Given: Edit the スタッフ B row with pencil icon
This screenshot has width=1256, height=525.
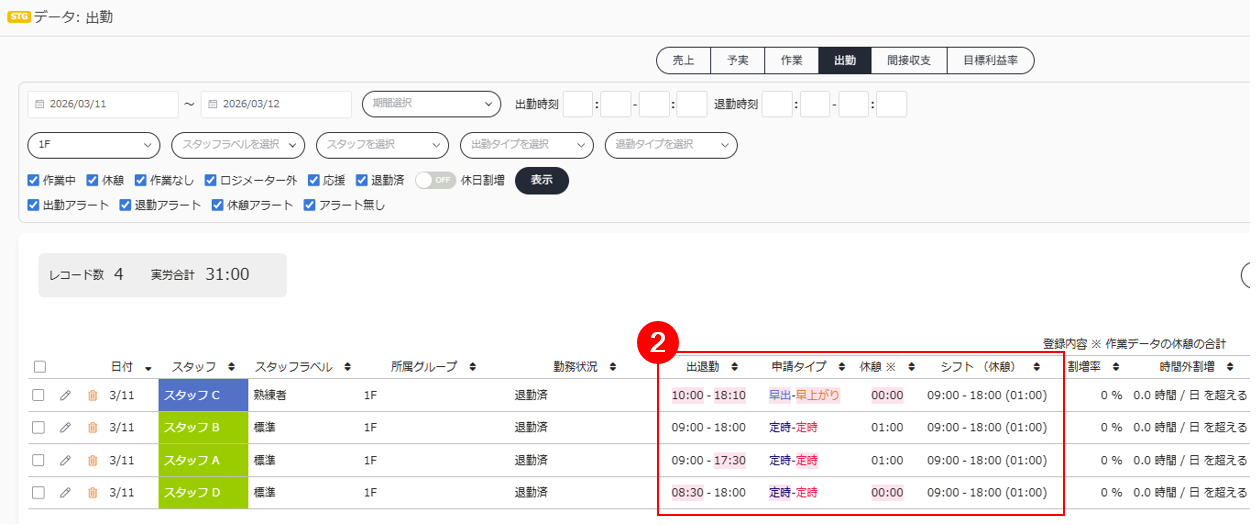Looking at the screenshot, I should click(x=65, y=427).
